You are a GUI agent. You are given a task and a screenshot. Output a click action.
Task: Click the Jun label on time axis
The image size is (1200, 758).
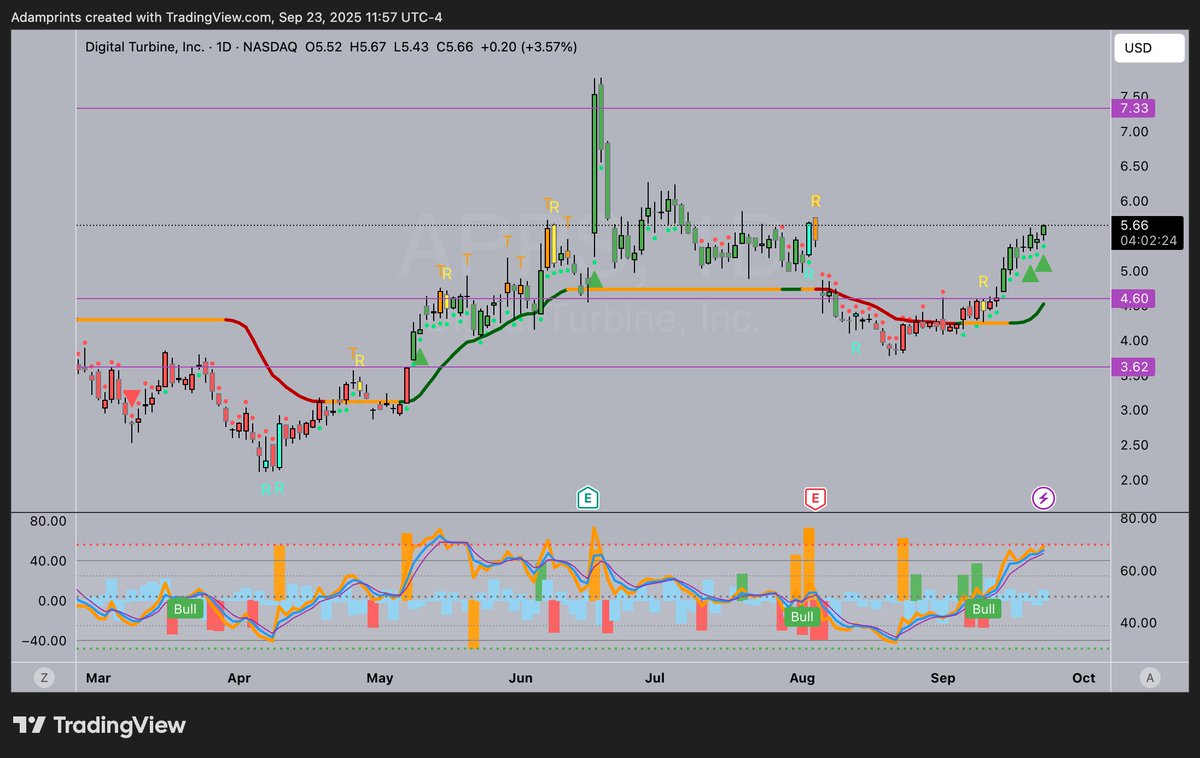coord(521,677)
